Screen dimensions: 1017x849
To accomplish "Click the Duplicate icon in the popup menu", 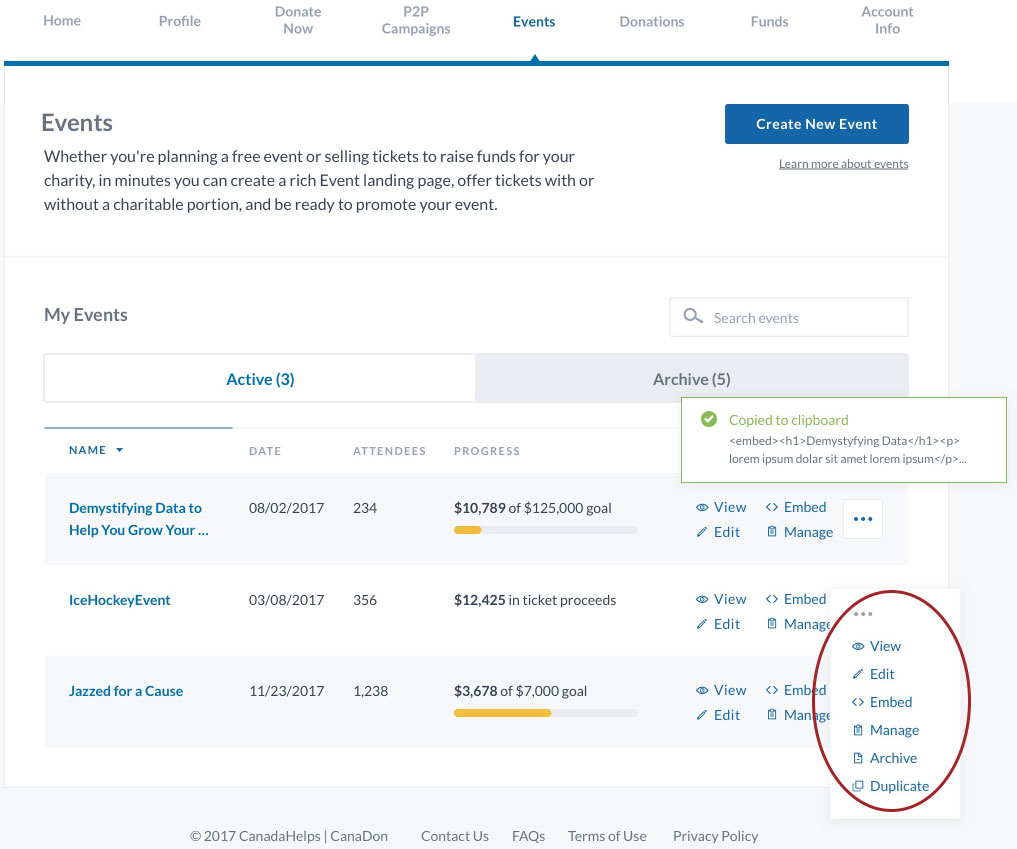I will (x=857, y=786).
